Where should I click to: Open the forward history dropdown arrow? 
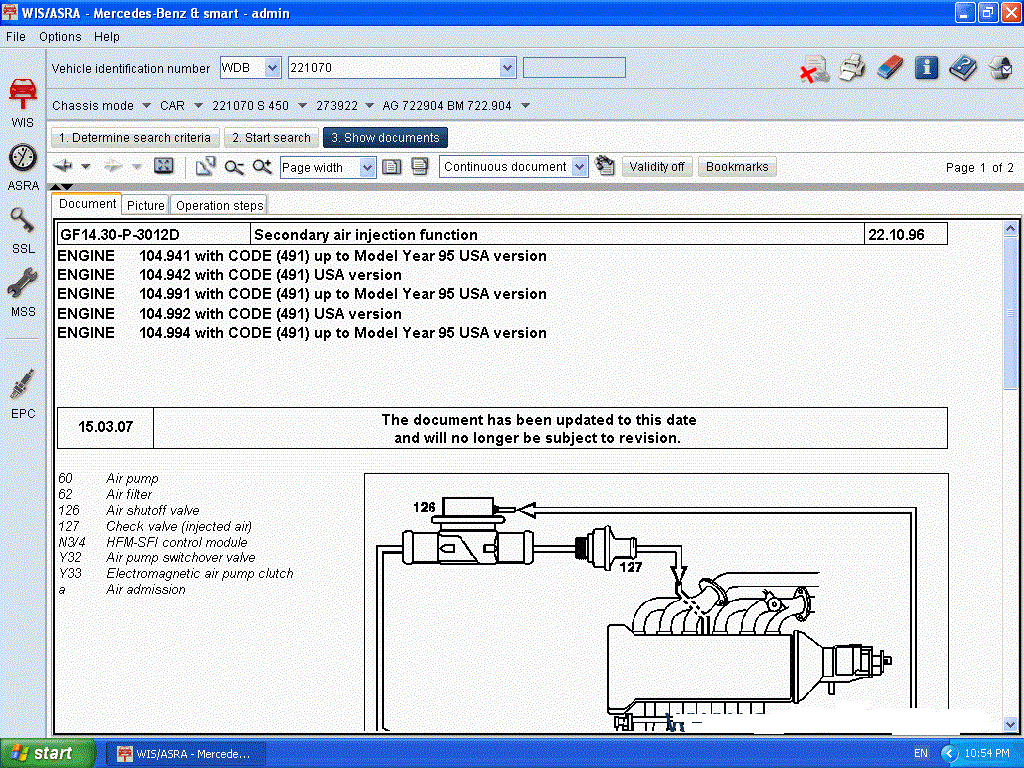coord(136,167)
